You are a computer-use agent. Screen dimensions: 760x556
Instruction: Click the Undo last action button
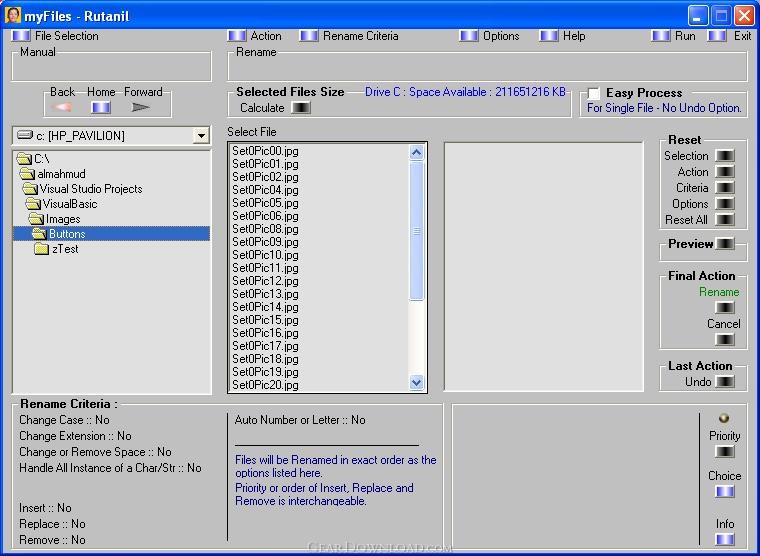pos(725,381)
